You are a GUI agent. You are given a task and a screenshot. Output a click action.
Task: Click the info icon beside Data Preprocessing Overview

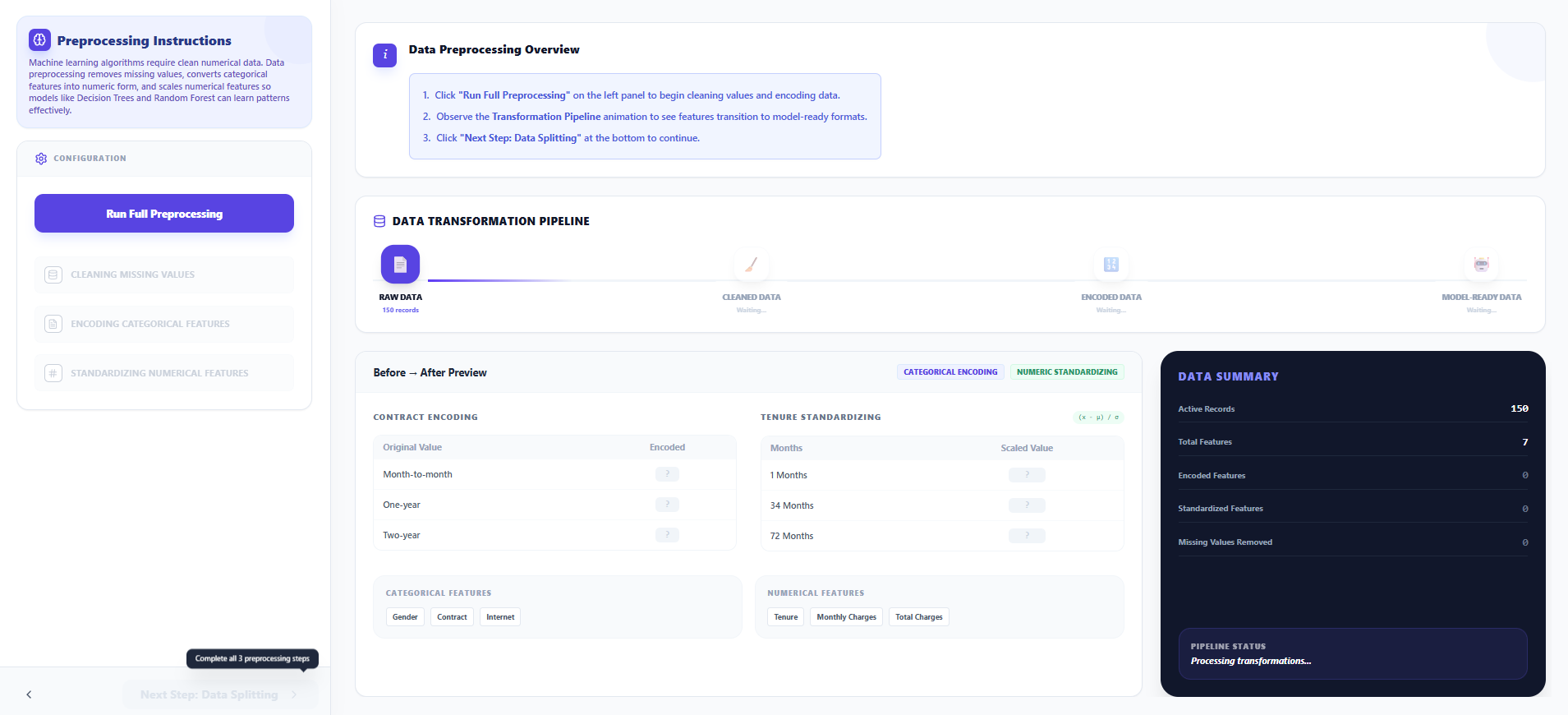point(384,55)
